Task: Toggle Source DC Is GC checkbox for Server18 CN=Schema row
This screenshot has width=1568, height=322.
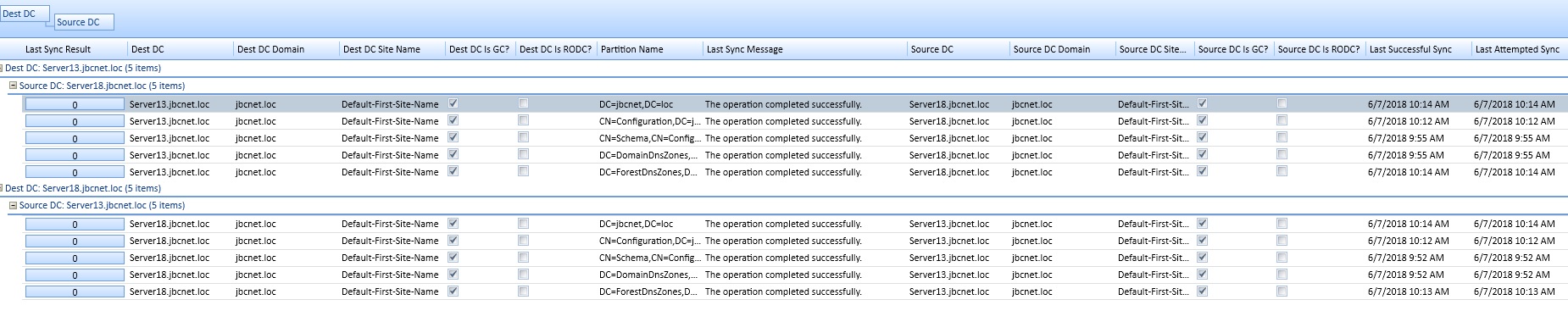Action: pos(1202,258)
